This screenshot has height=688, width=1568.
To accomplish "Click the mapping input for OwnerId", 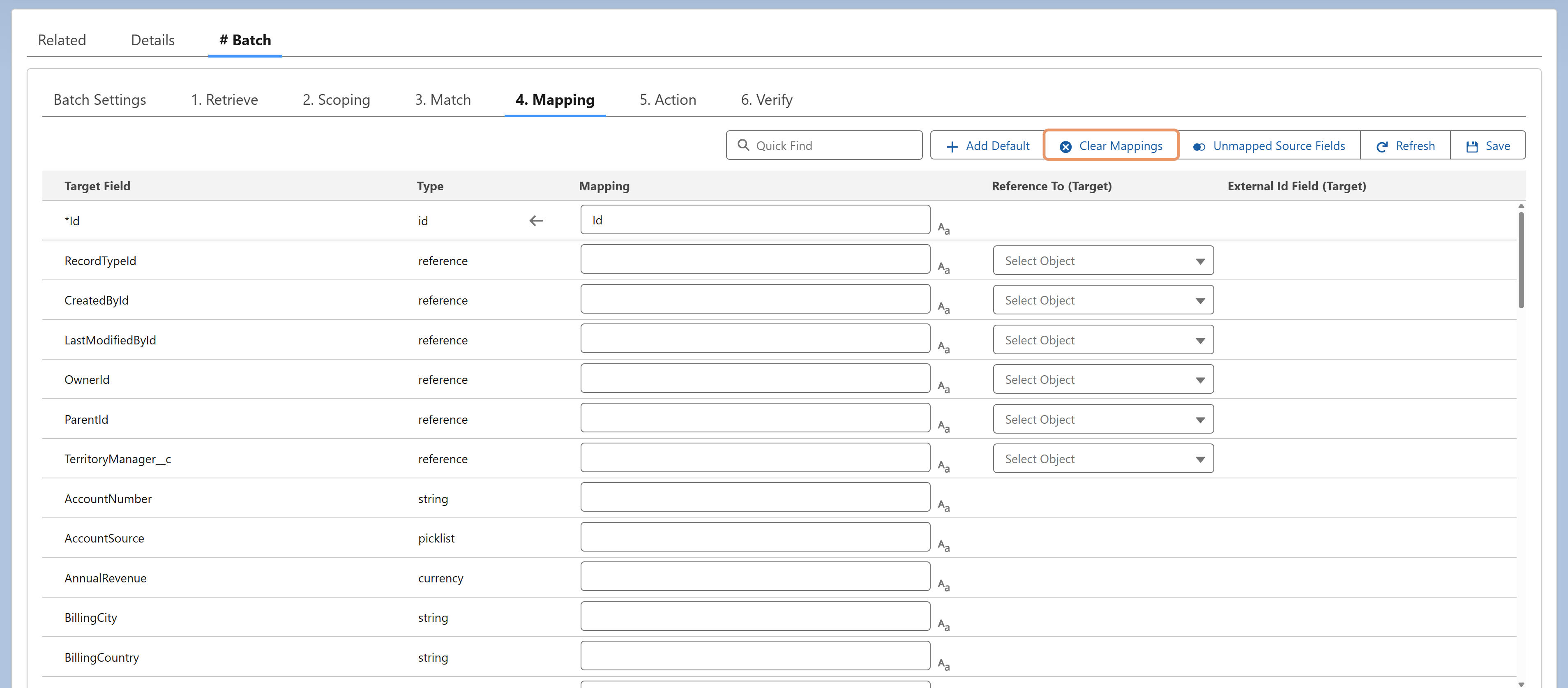I will point(755,378).
